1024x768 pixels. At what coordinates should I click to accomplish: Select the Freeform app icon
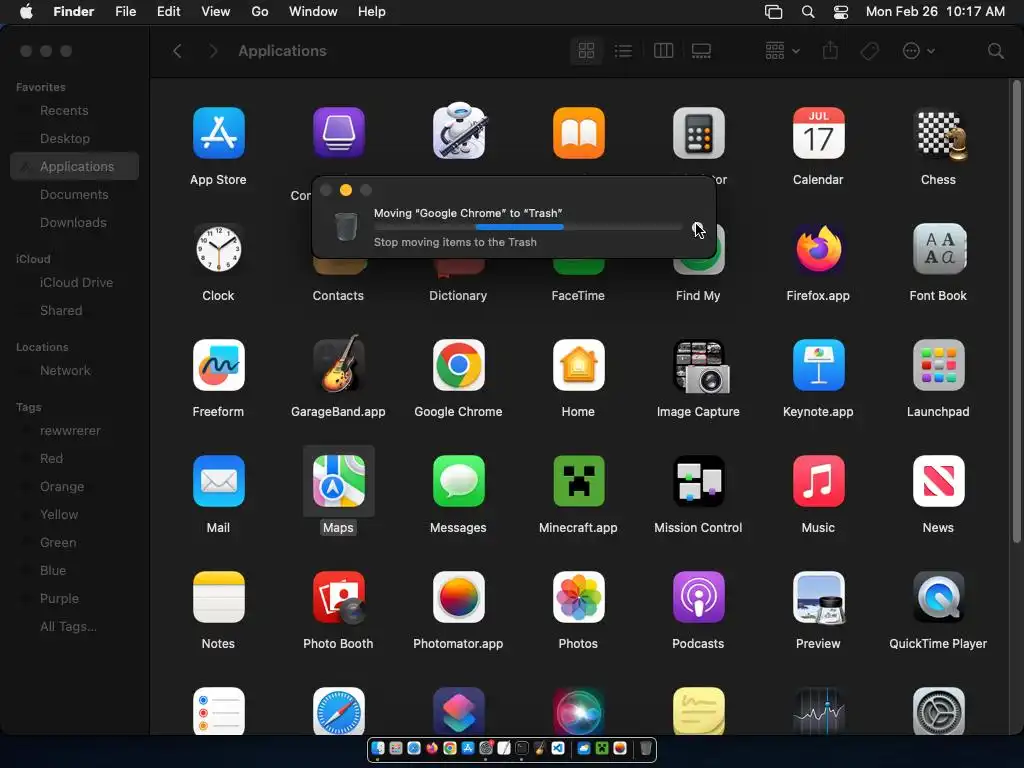(x=218, y=365)
